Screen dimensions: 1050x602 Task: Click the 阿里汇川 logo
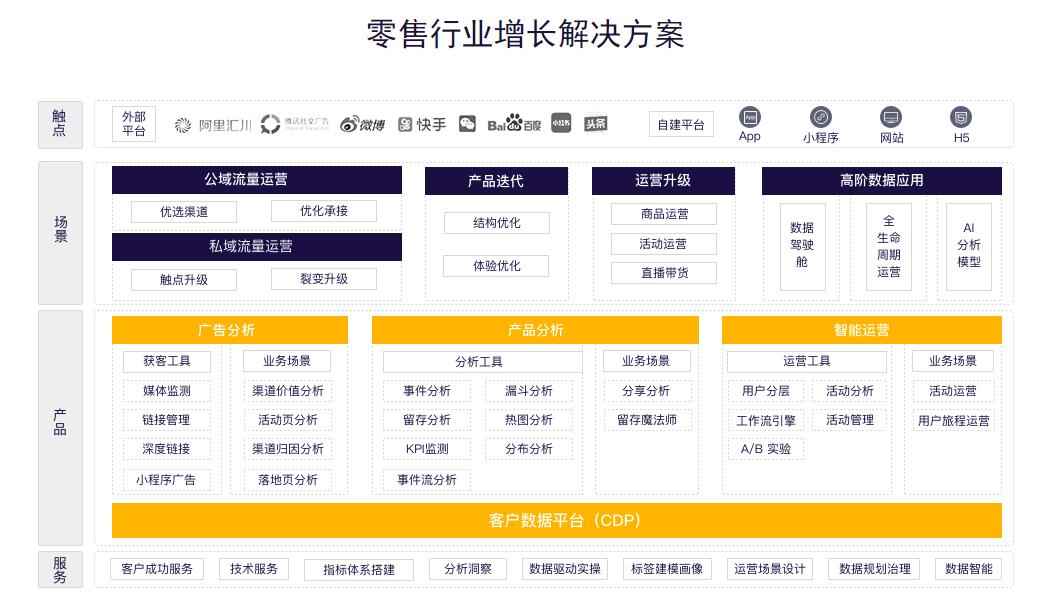(212, 125)
